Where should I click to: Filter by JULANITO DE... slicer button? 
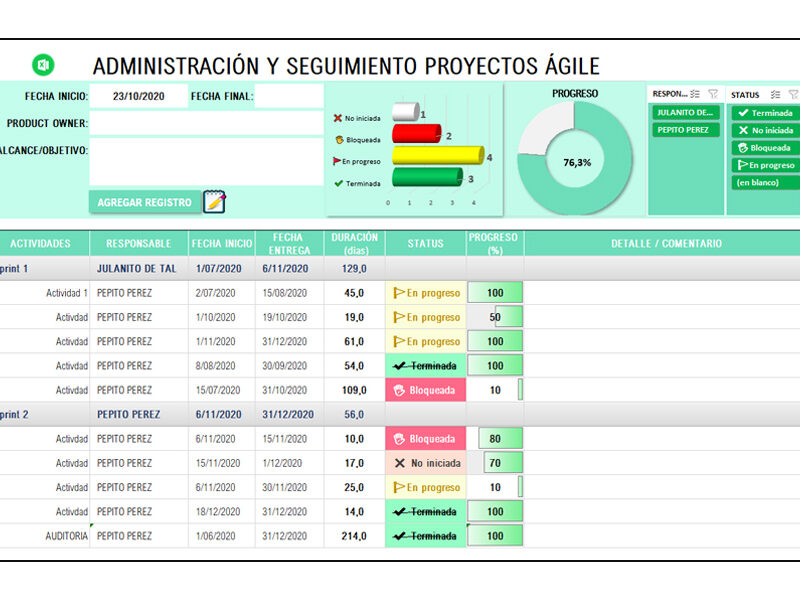[x=685, y=113]
